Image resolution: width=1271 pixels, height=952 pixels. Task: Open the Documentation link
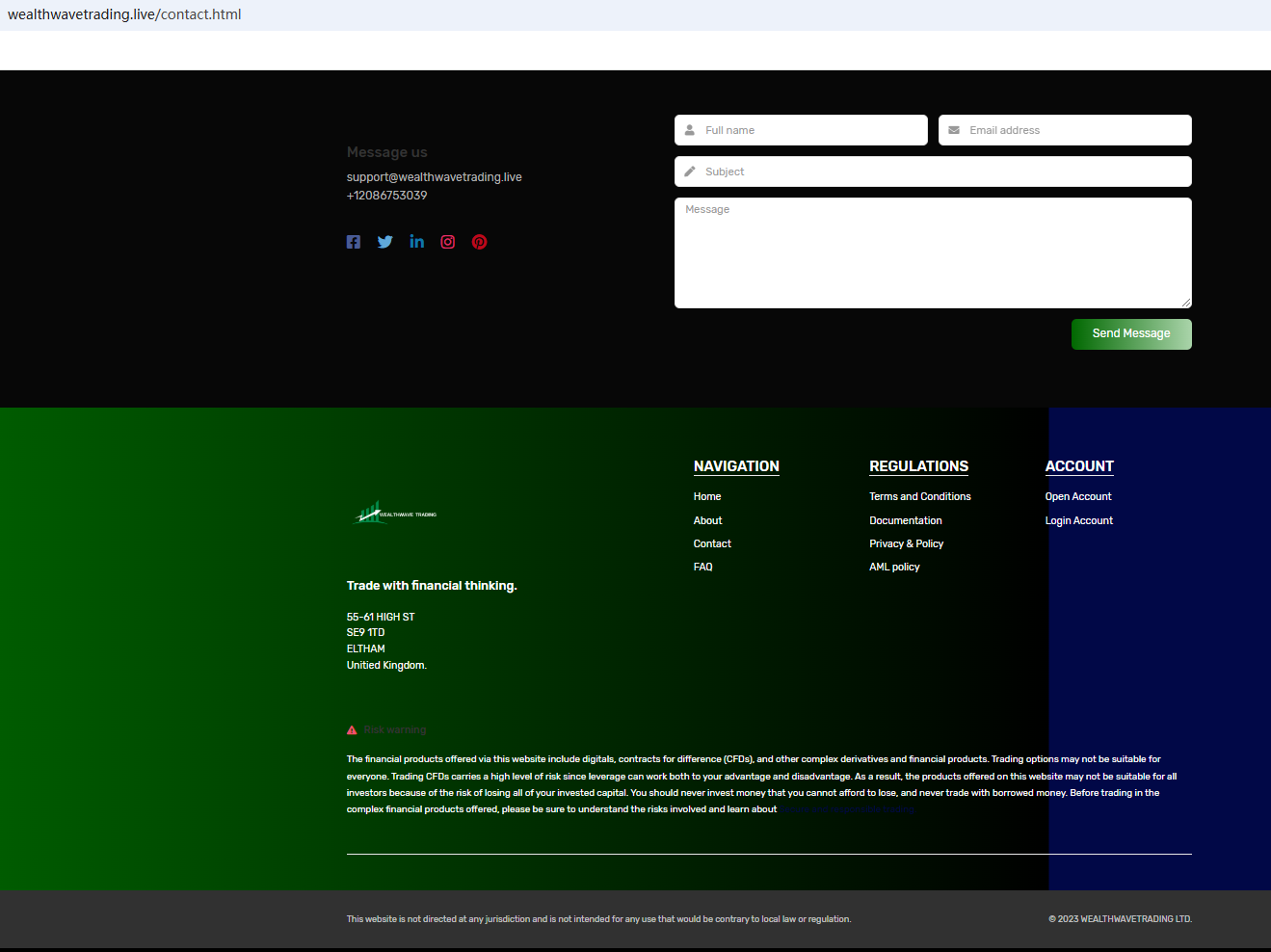tap(905, 520)
